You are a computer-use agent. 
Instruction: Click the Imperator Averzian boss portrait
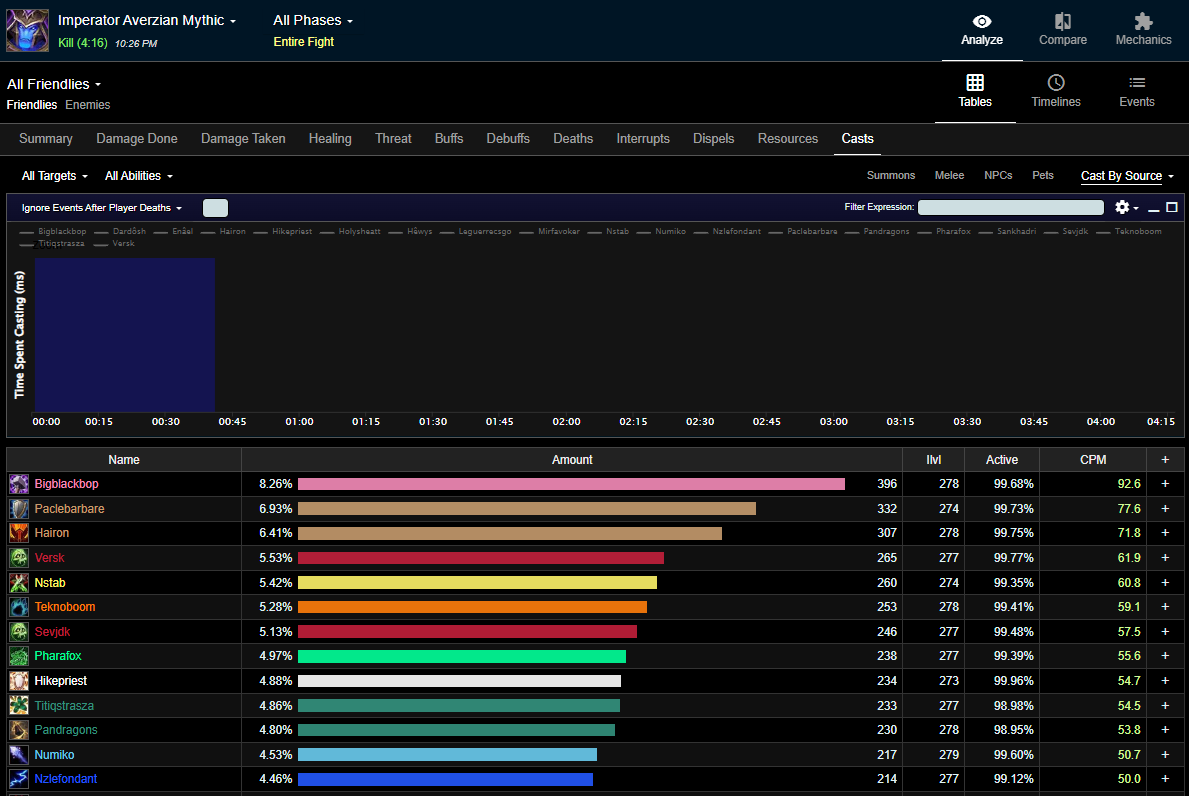pos(28,30)
